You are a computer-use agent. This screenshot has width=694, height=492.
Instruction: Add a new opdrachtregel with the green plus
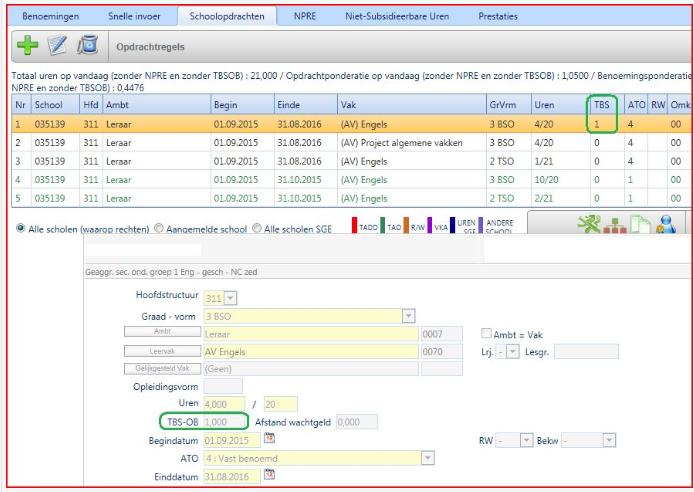[27, 46]
